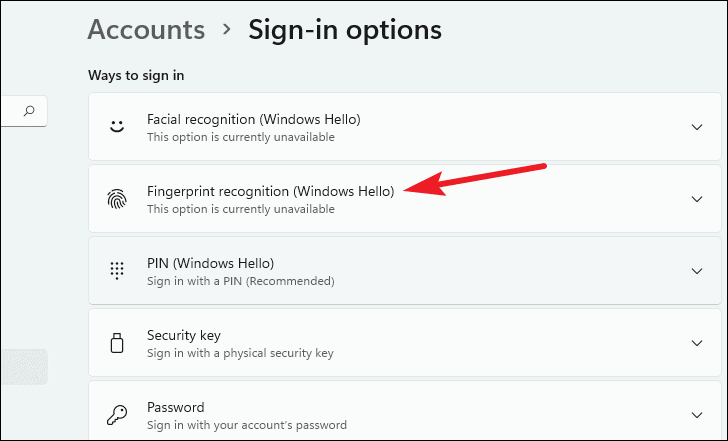The image size is (728, 441).
Task: Click the facial recognition smiley icon
Action: tap(117, 126)
